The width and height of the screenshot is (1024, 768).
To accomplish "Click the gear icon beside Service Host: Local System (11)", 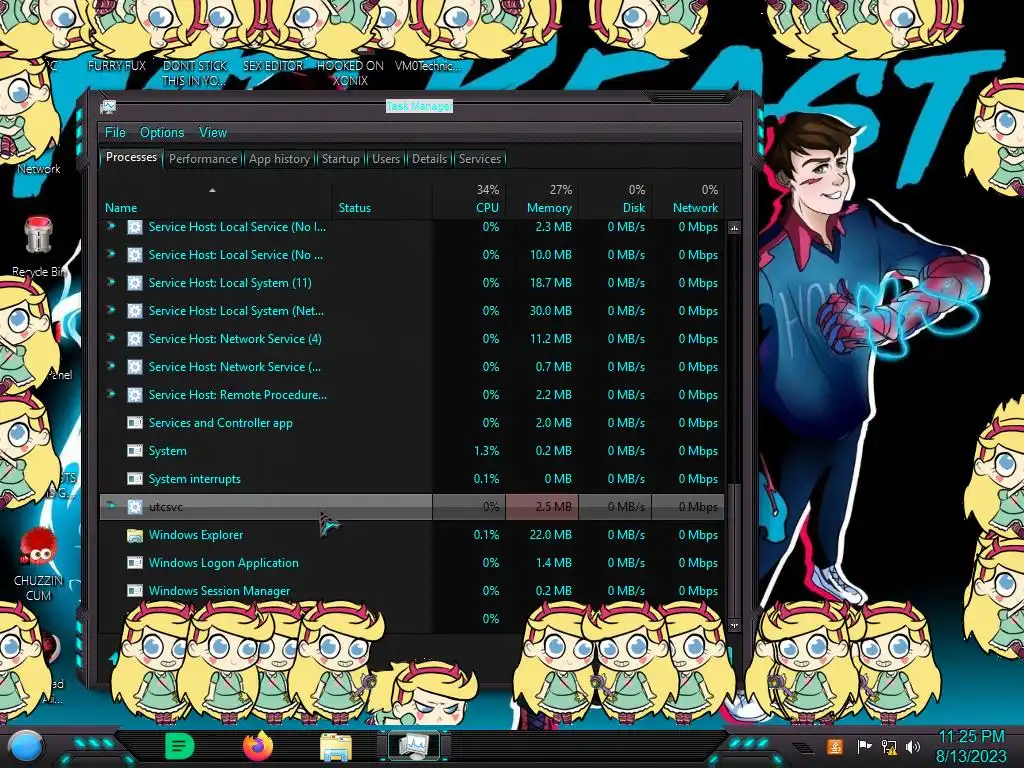I will [135, 283].
